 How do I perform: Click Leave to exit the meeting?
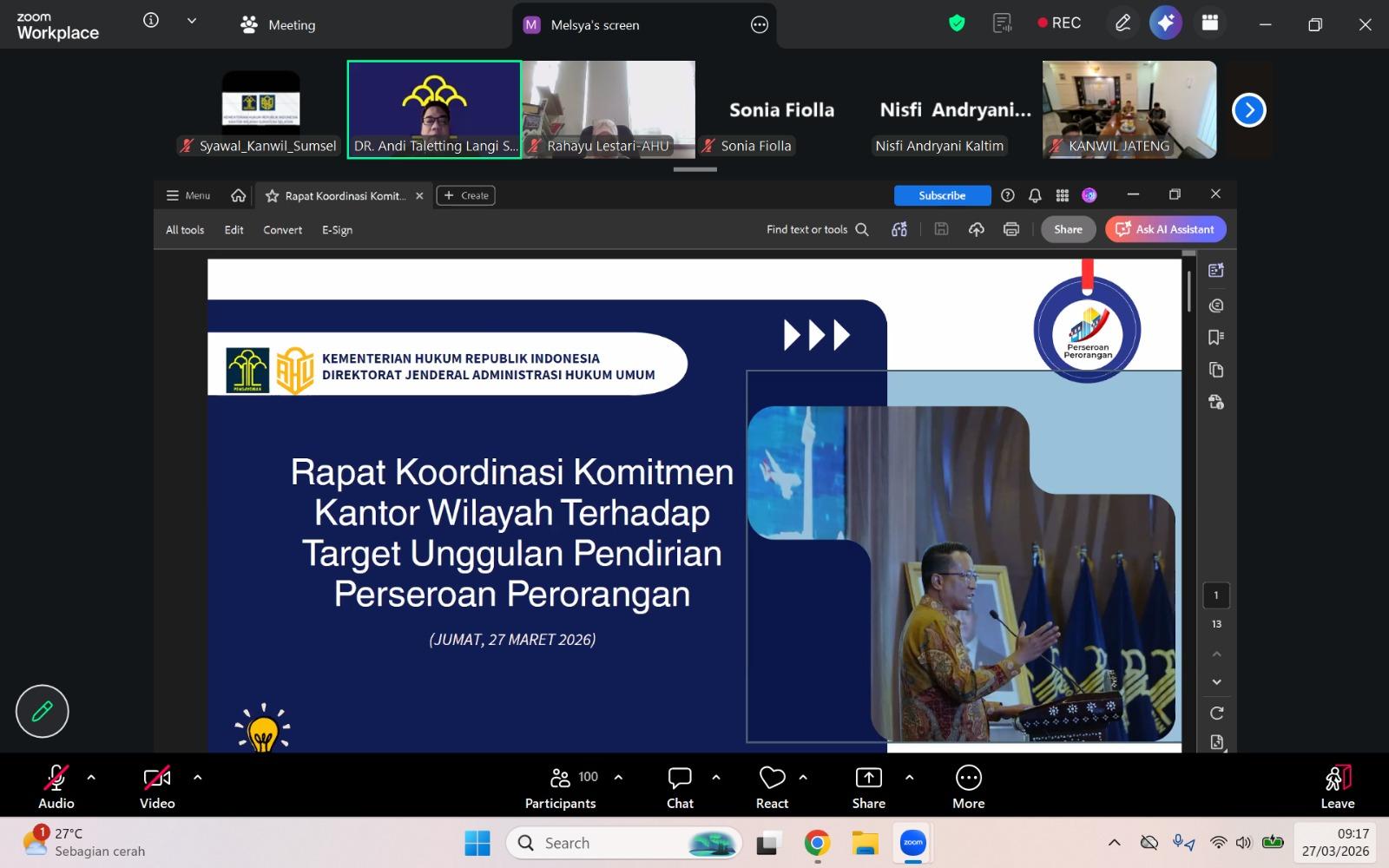click(1336, 786)
